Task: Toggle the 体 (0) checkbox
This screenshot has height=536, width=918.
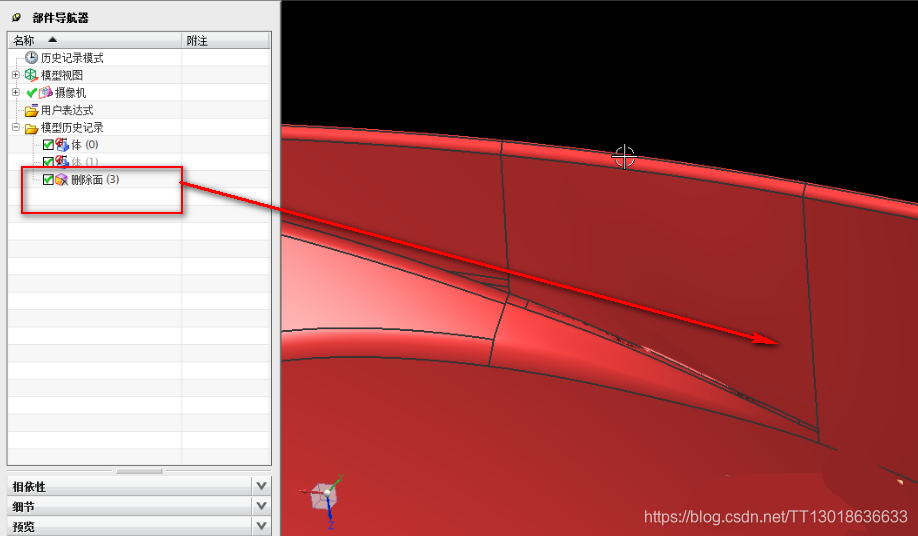Action: pos(48,145)
